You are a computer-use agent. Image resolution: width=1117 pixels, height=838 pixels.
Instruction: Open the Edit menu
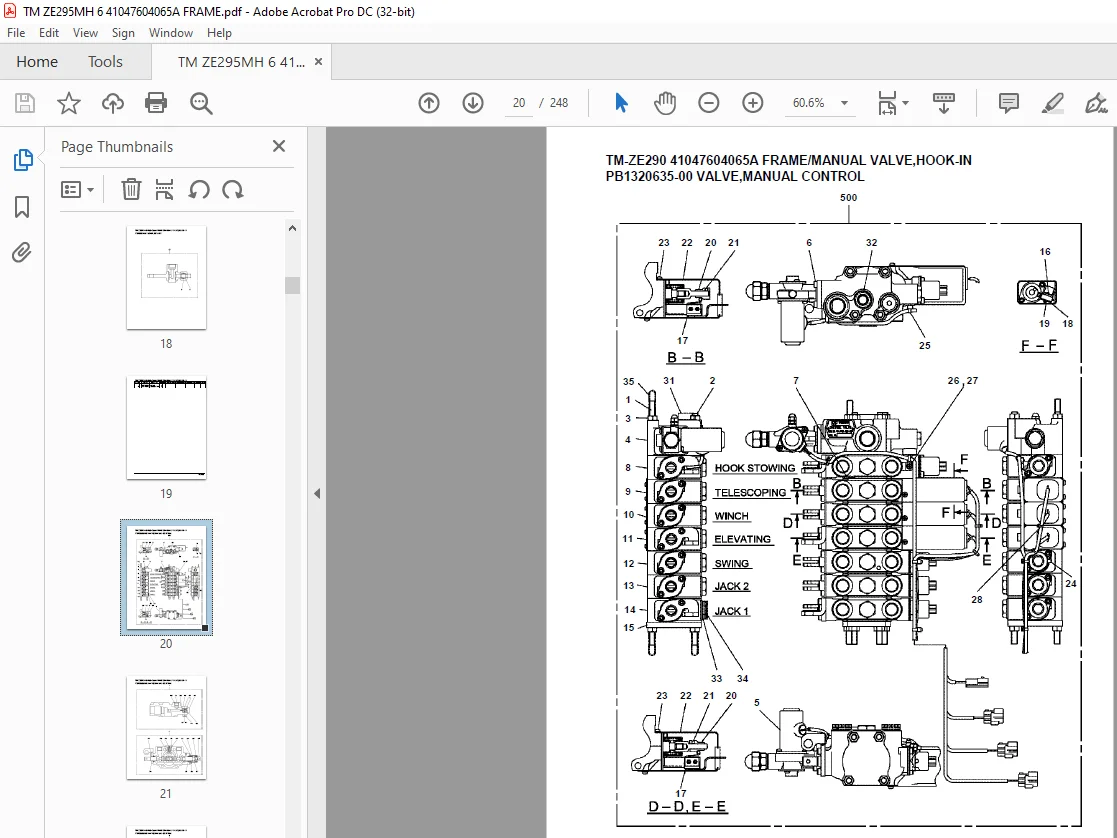pos(49,33)
